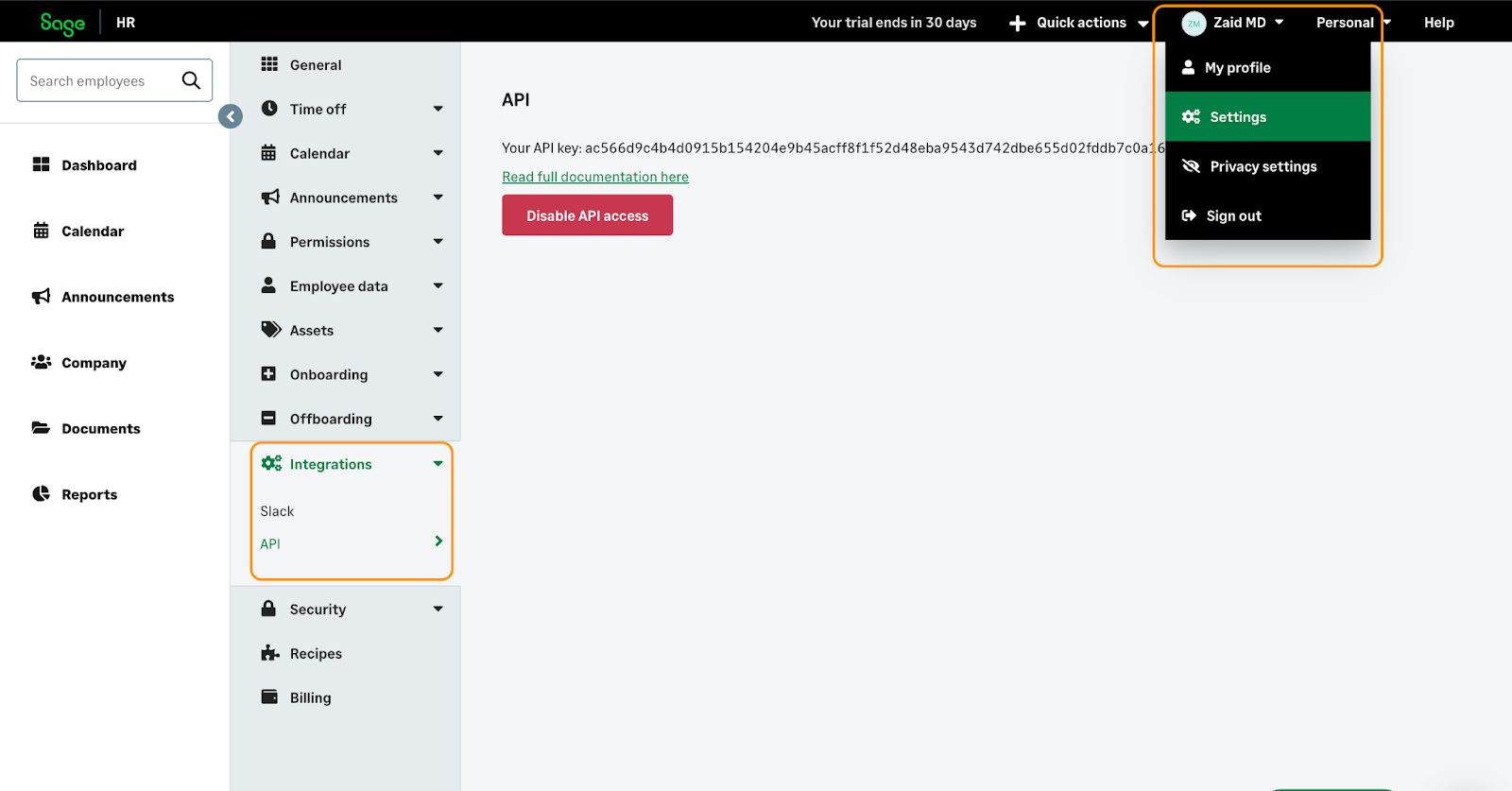
Task: Open Slack integration settings
Action: click(277, 511)
